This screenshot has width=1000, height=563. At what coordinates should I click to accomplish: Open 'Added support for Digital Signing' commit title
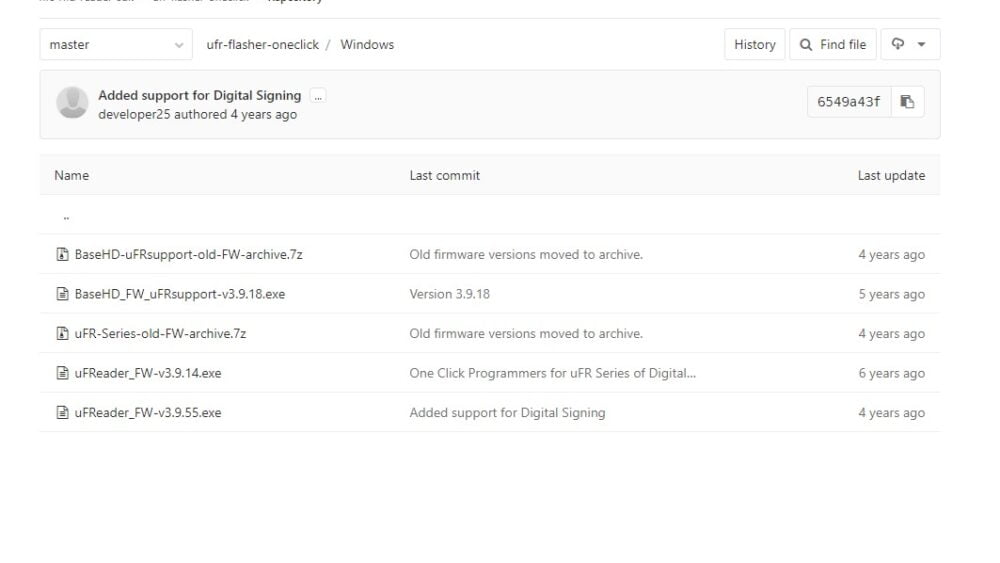tap(200, 95)
